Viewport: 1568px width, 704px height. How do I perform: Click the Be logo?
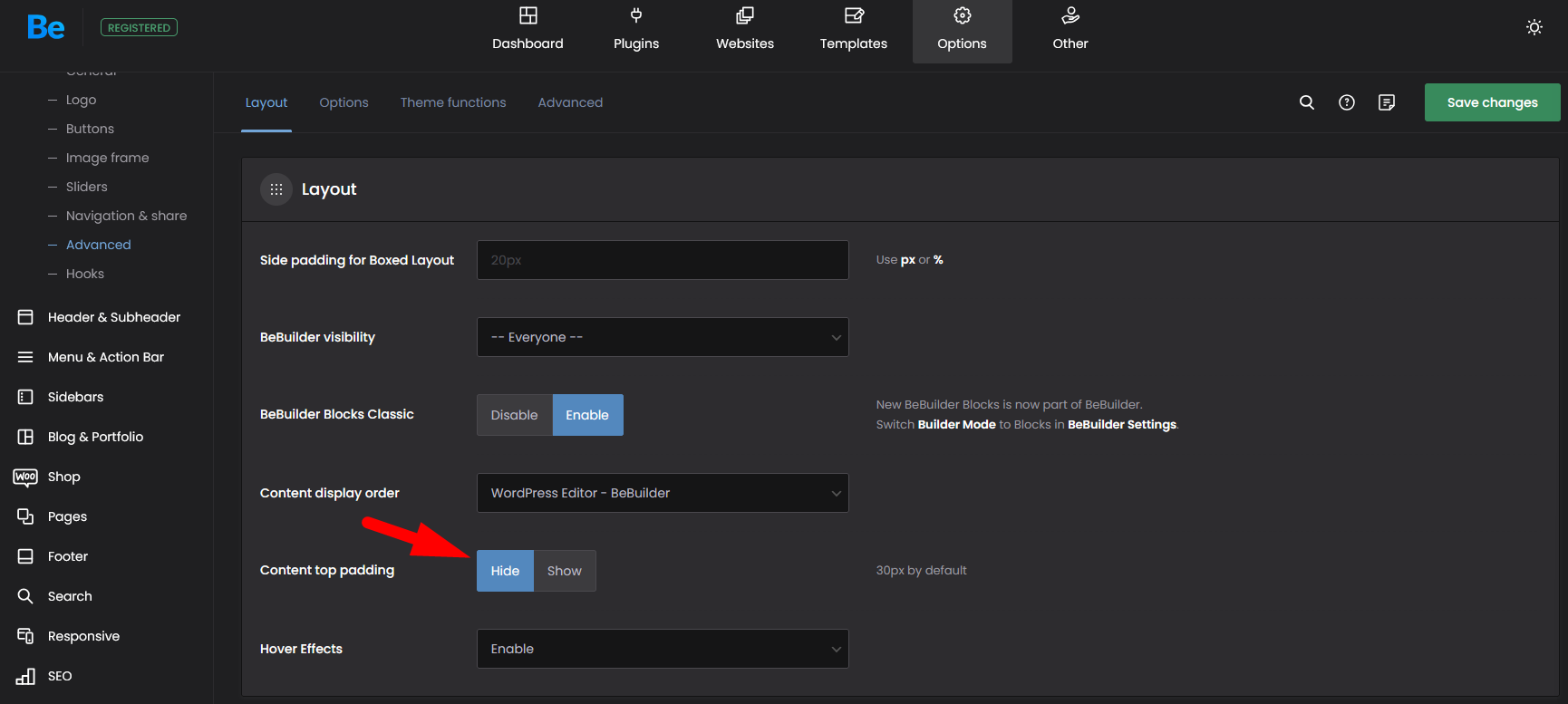(45, 27)
